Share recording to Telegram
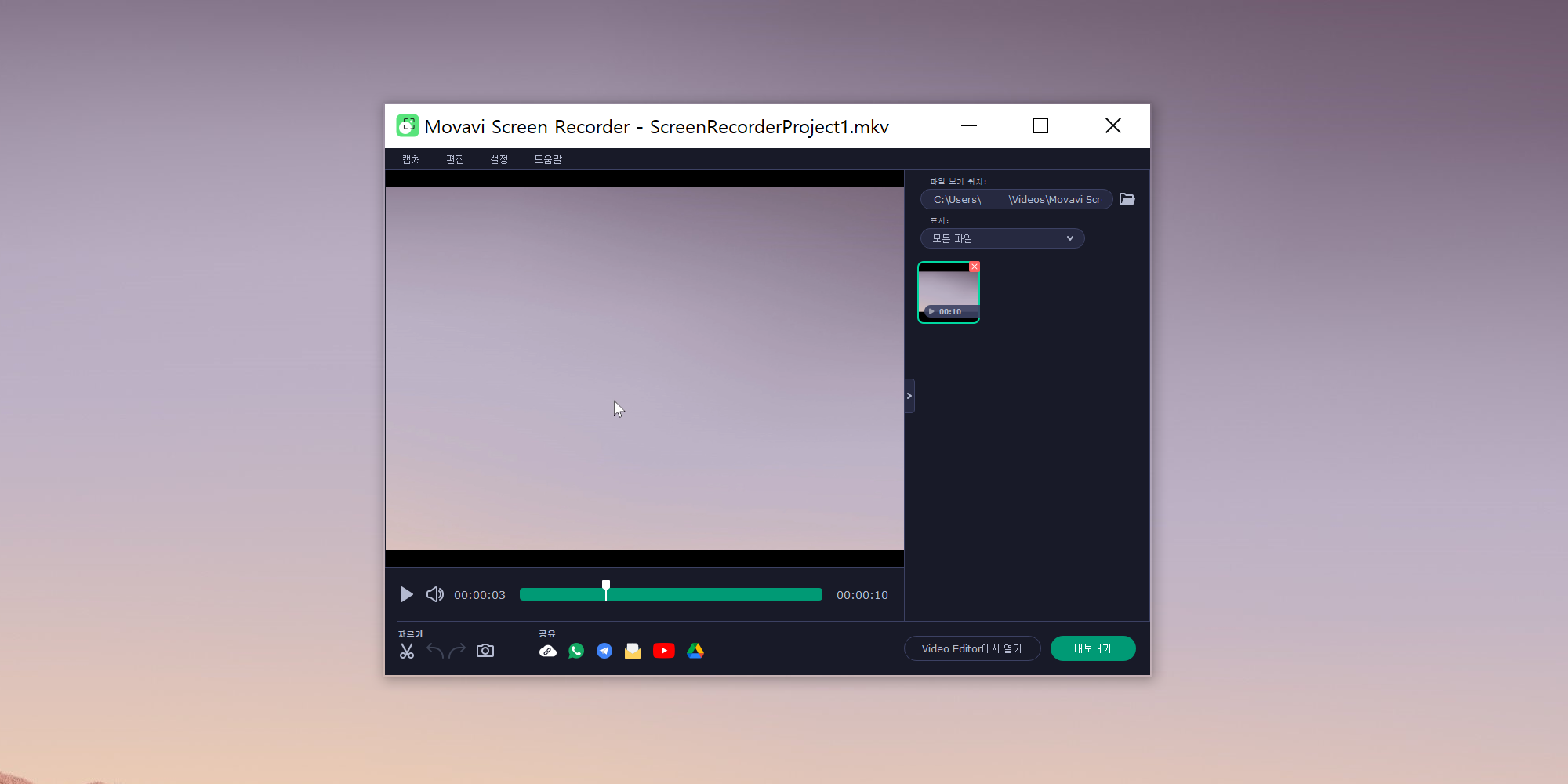The width and height of the screenshot is (1568, 784). coord(604,651)
